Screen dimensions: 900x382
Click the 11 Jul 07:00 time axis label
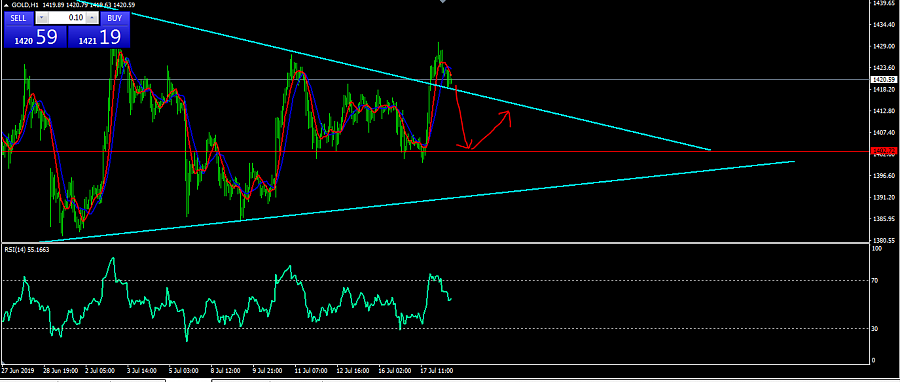(311, 371)
